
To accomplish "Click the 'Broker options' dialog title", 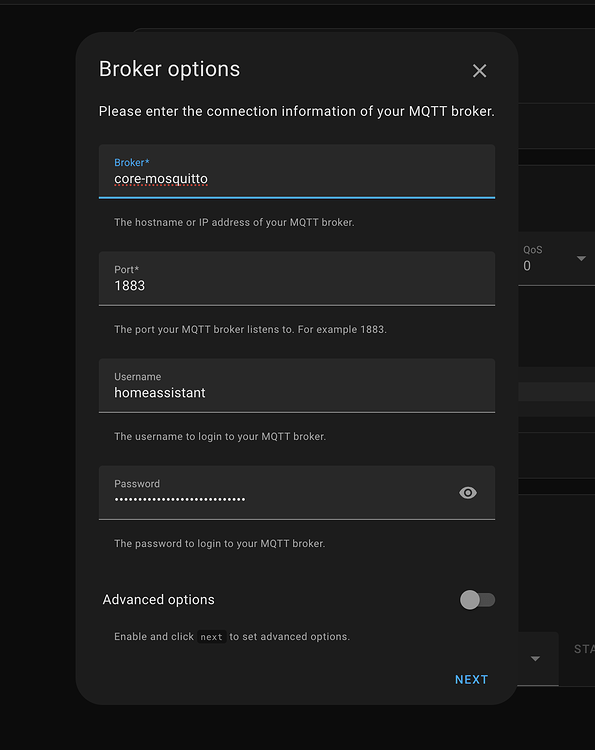I will [x=169, y=69].
